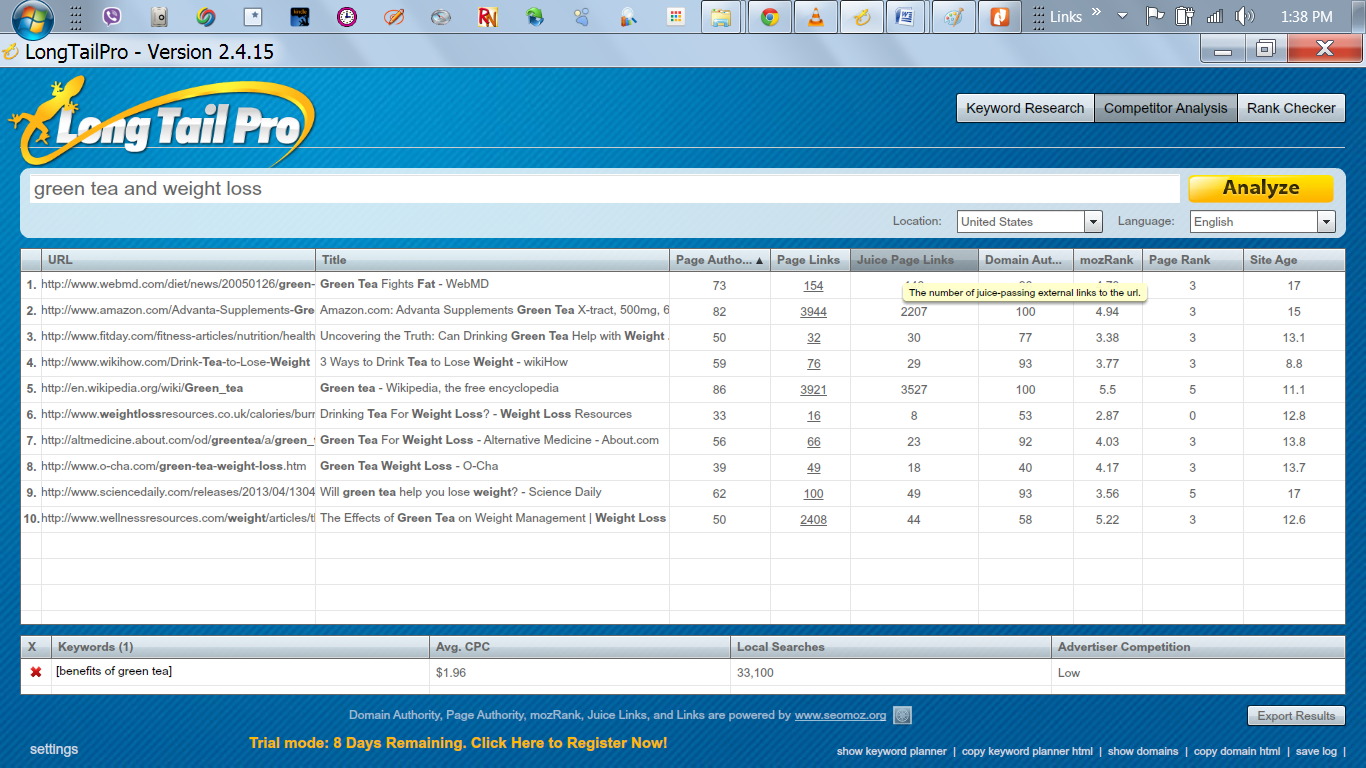The width and height of the screenshot is (1366, 768).
Task: Click the Title column header
Action: coord(492,260)
